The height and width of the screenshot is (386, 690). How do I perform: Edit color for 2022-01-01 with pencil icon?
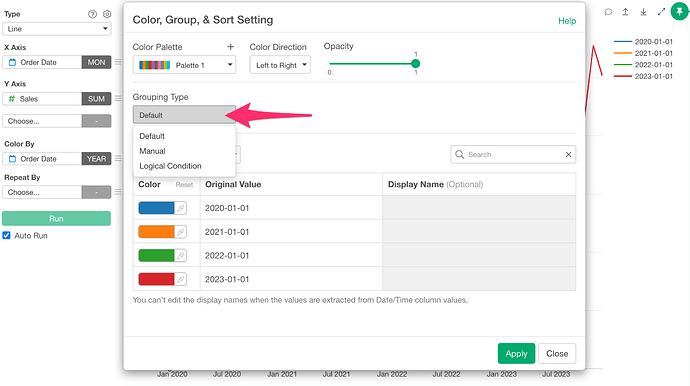180,256
